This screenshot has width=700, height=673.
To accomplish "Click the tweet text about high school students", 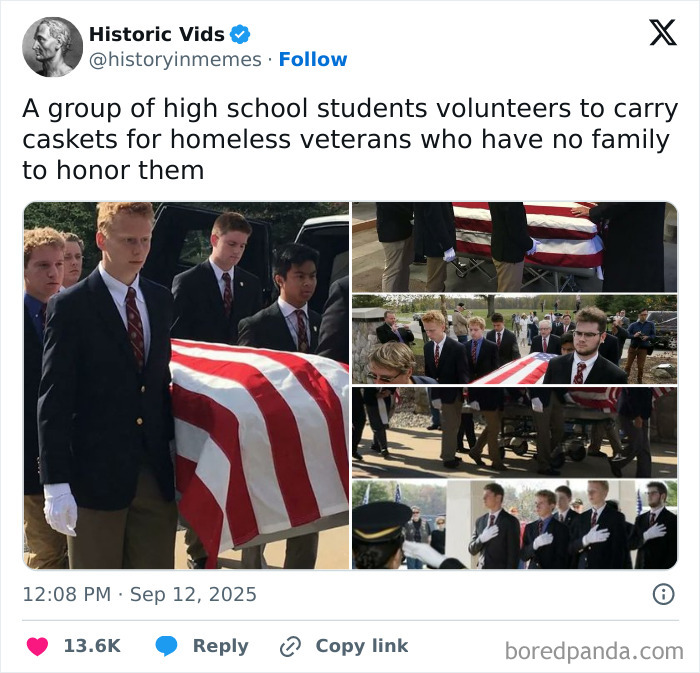I will (x=350, y=139).
